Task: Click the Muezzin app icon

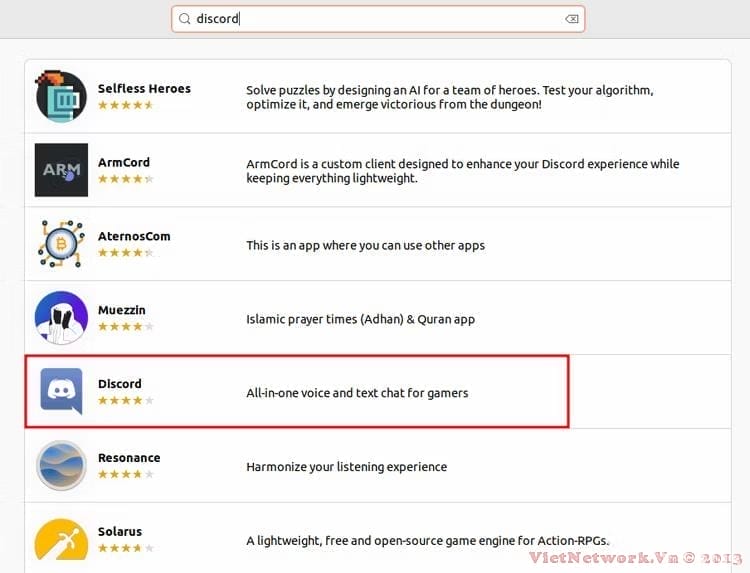Action: pos(61,318)
